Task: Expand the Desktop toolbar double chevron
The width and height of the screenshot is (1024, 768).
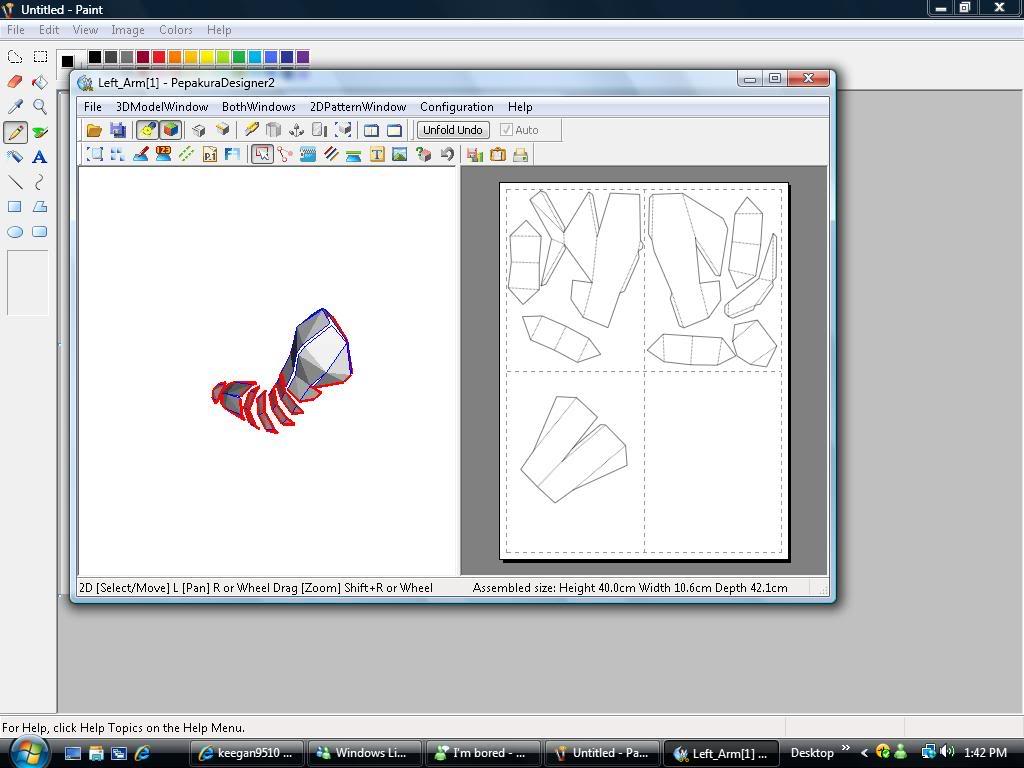Action: coord(846,748)
